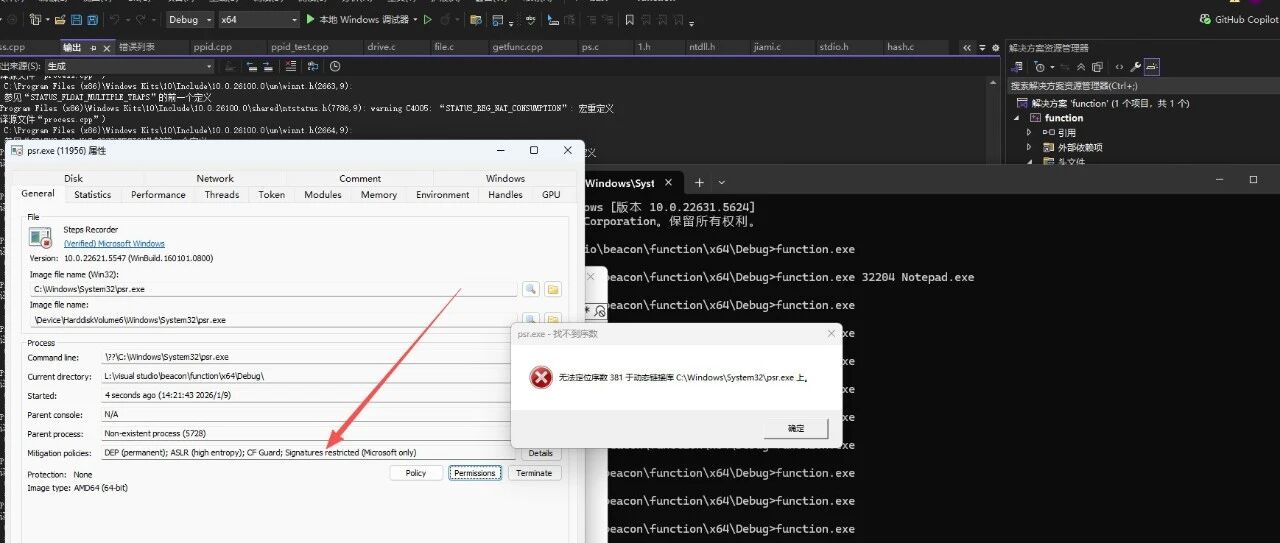Click the pending changes filter clock icon

click(x=1041, y=67)
